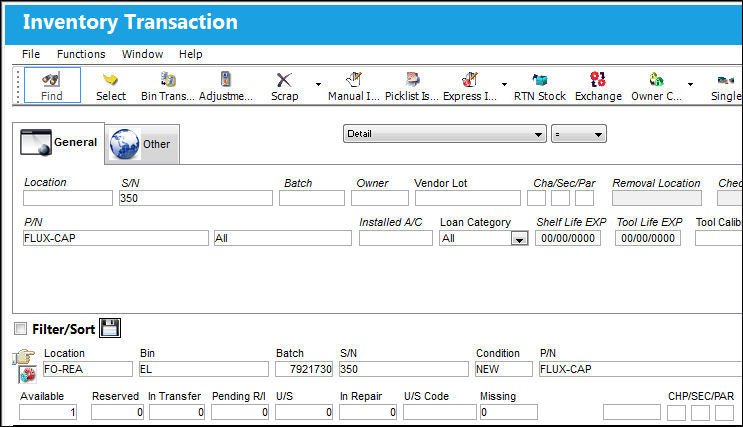Click the first Cha/Sec/Par box

(x=536, y=198)
